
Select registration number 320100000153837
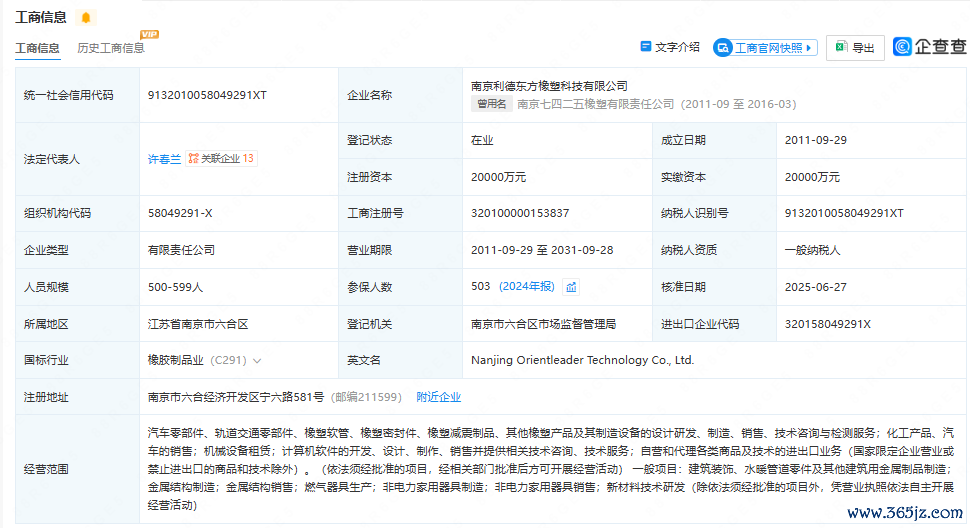(520, 213)
